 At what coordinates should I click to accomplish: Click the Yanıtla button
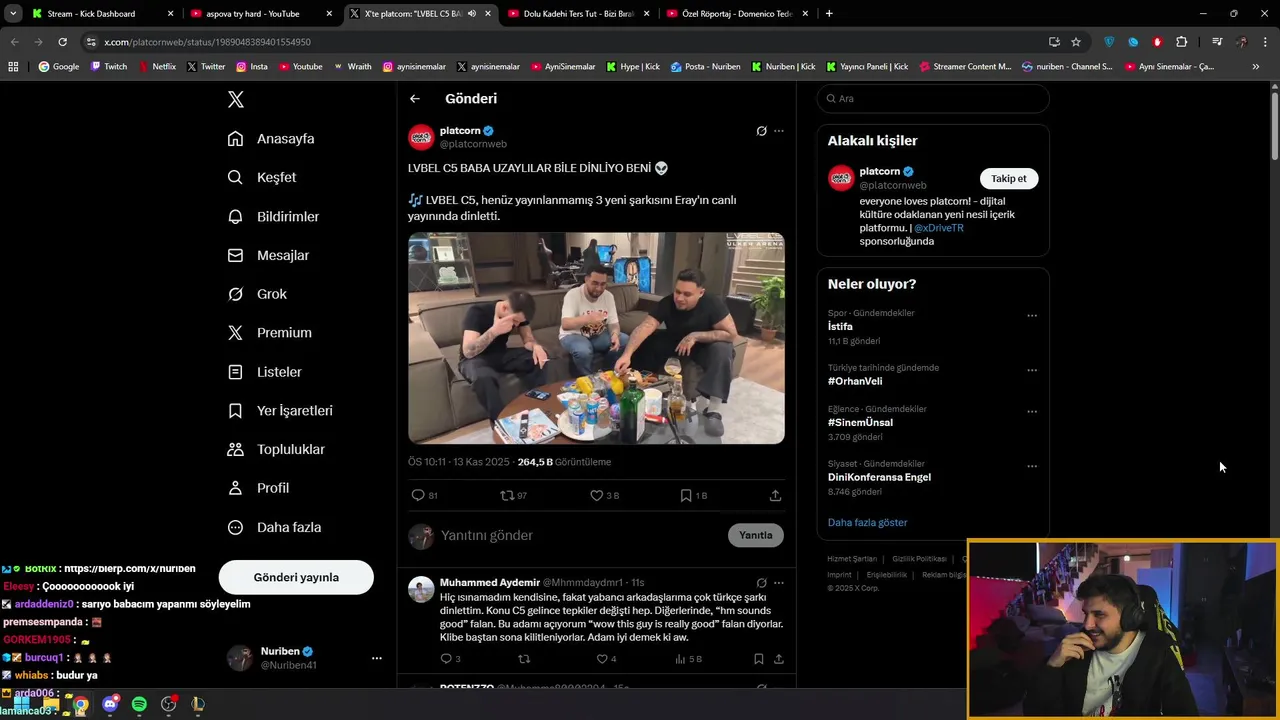click(x=756, y=535)
